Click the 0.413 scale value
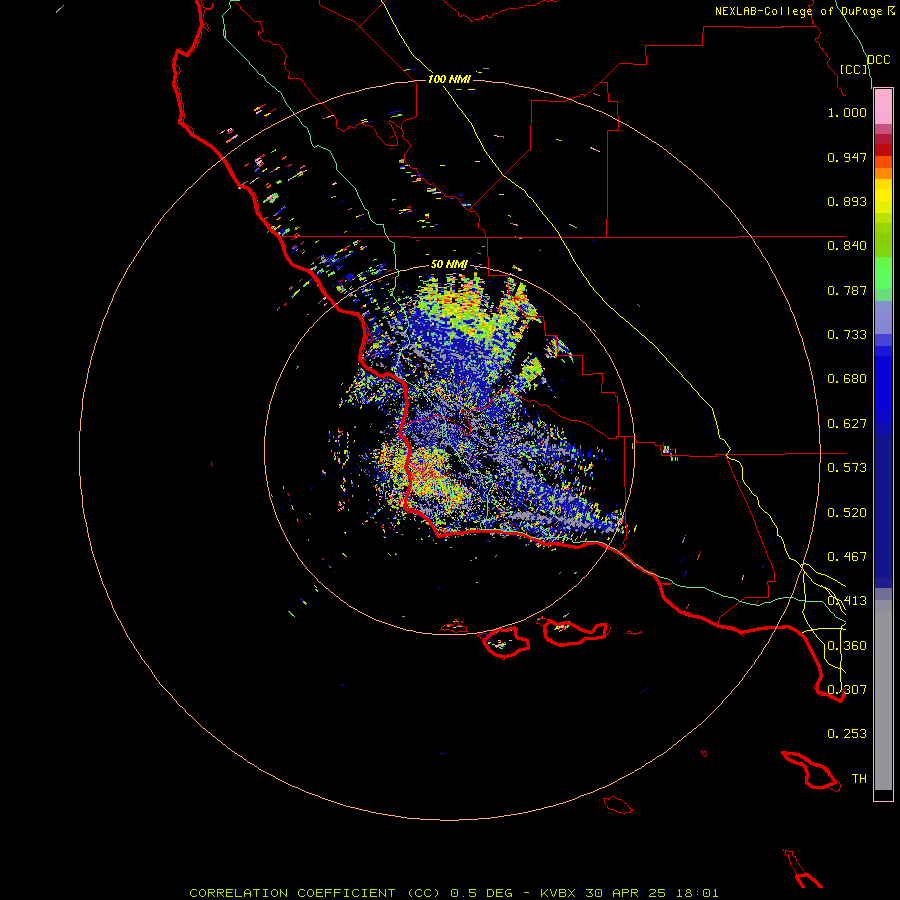900x900 pixels. point(847,601)
